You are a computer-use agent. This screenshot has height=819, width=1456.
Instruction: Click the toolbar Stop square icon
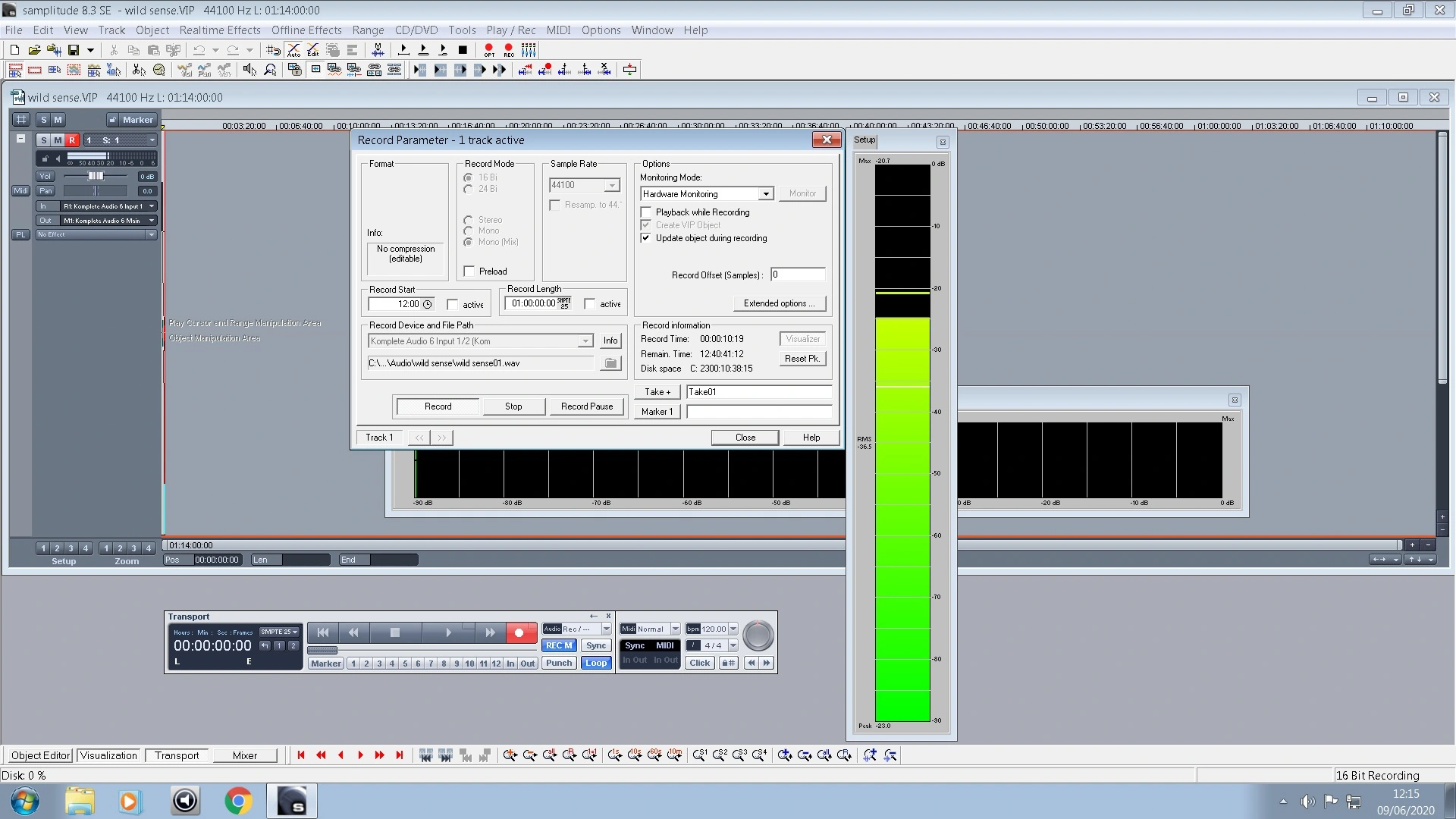click(x=463, y=50)
